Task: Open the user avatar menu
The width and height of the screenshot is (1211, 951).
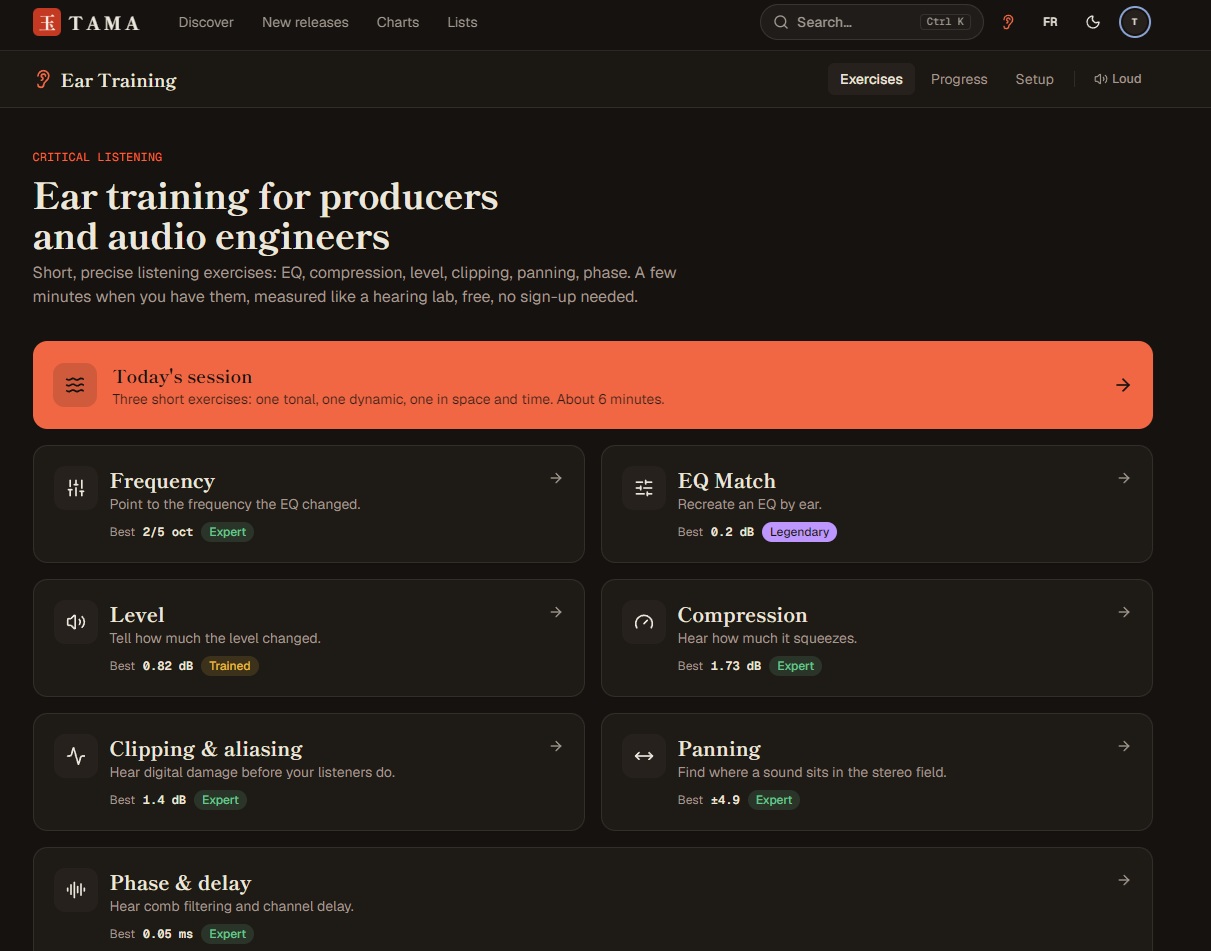Action: pos(1135,22)
